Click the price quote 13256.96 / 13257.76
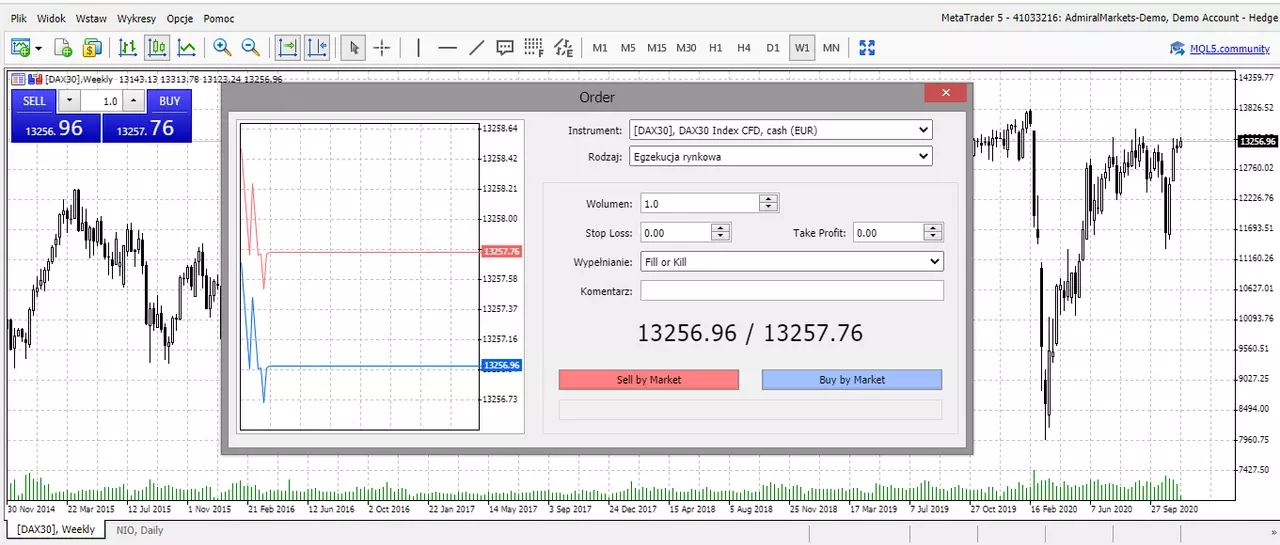This screenshot has width=1280, height=545. pyautogui.click(x=750, y=334)
